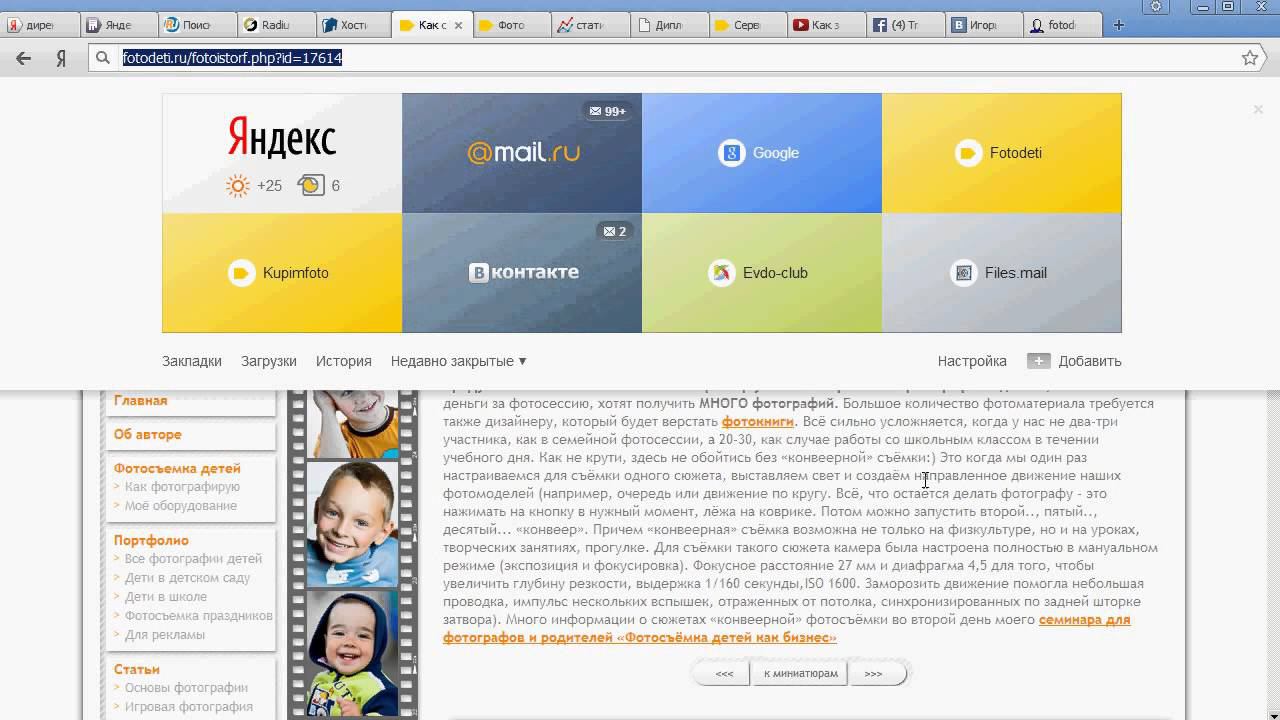Open the Kupimfoto speed dial tile
This screenshot has width=1280, height=720.
click(282, 273)
